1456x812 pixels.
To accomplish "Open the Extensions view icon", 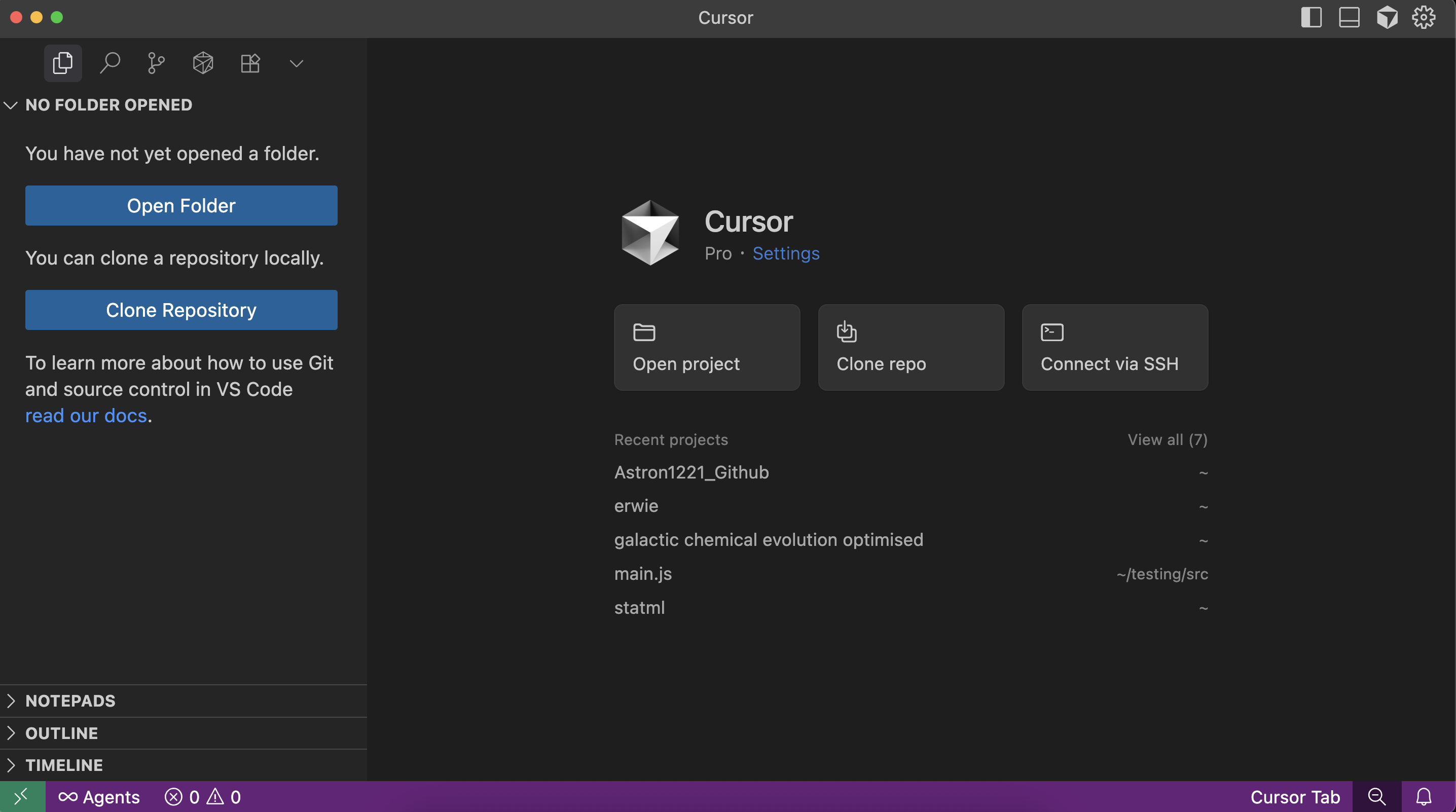I will 250,63.
